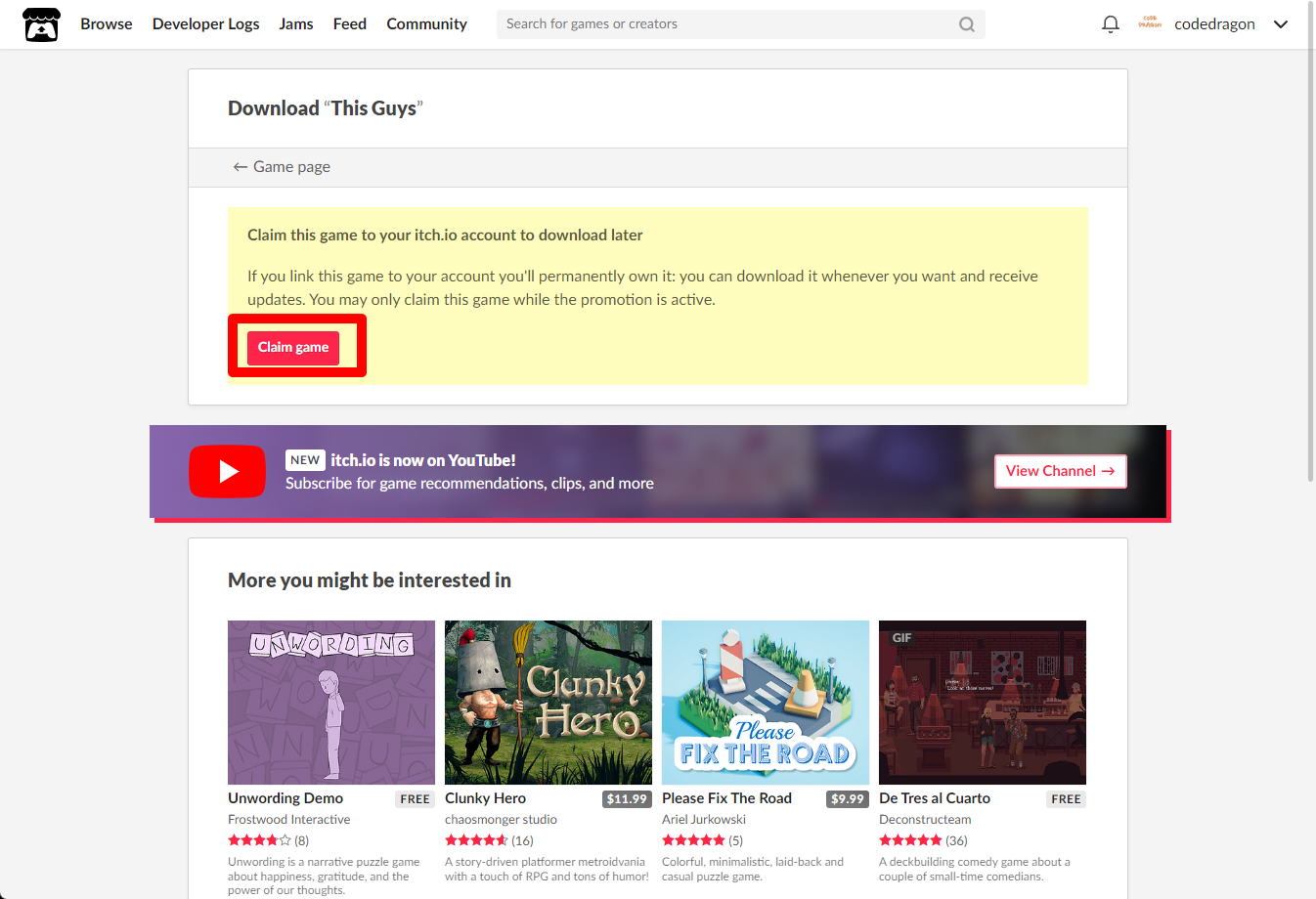The height and width of the screenshot is (899, 1316).
Task: Click the 'More you might be interested in' heading
Action: coord(370,580)
